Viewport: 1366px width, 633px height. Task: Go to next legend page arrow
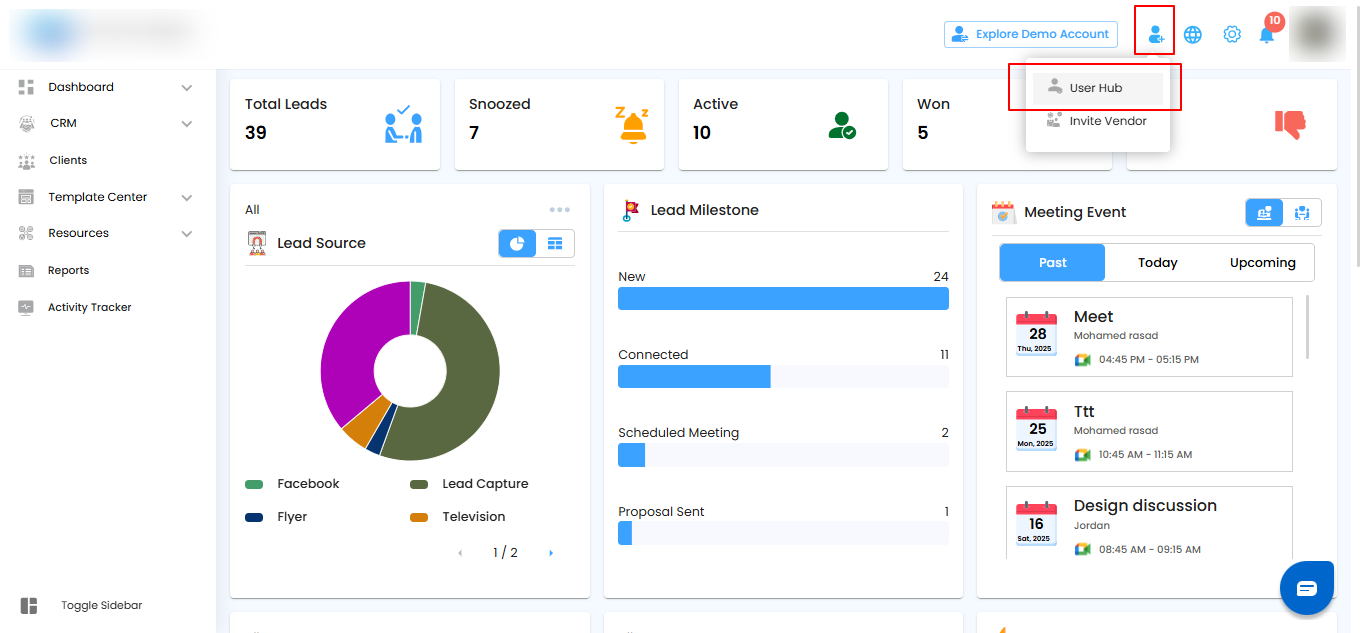pos(551,553)
